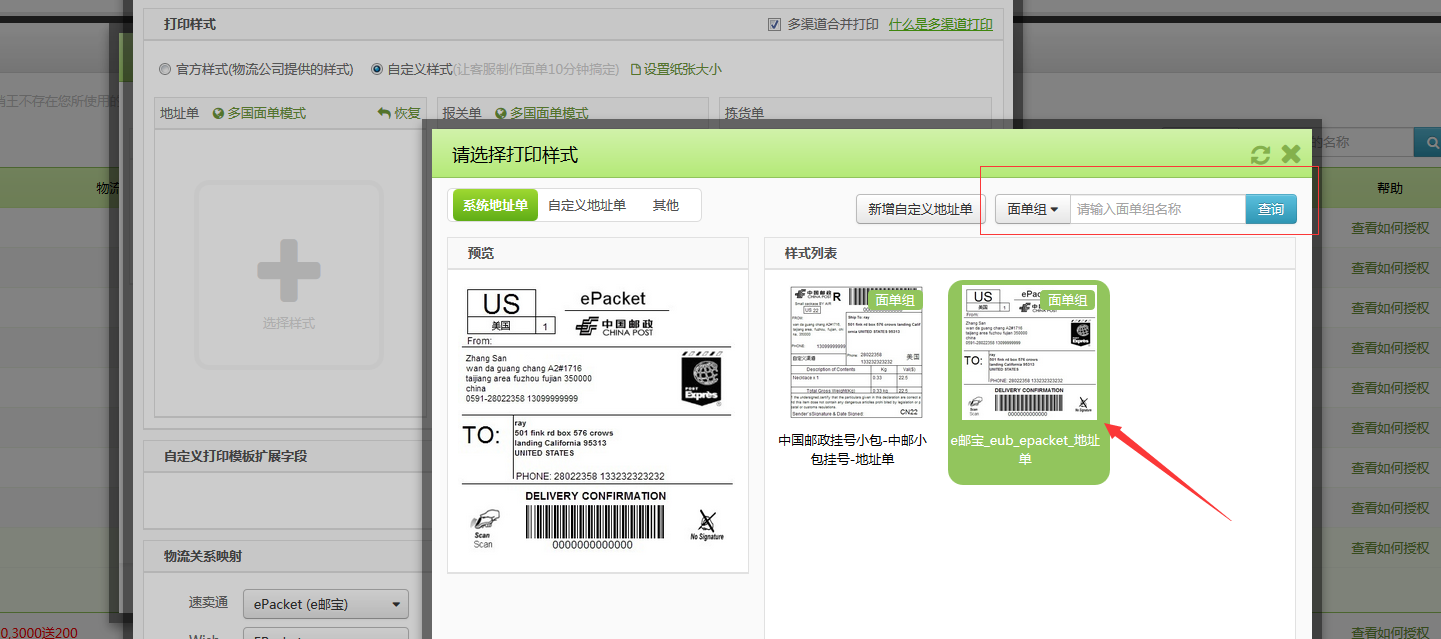Click 多国面单模式 next to 地址单

pyautogui.click(x=267, y=114)
